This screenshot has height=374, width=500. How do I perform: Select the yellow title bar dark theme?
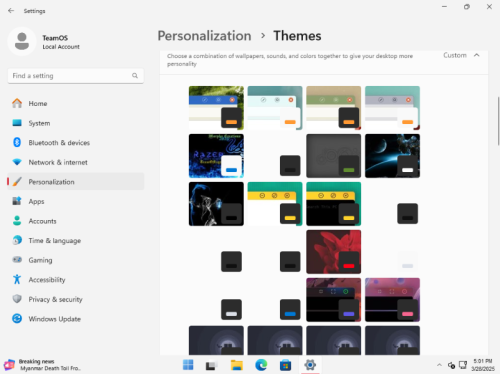coord(333,204)
